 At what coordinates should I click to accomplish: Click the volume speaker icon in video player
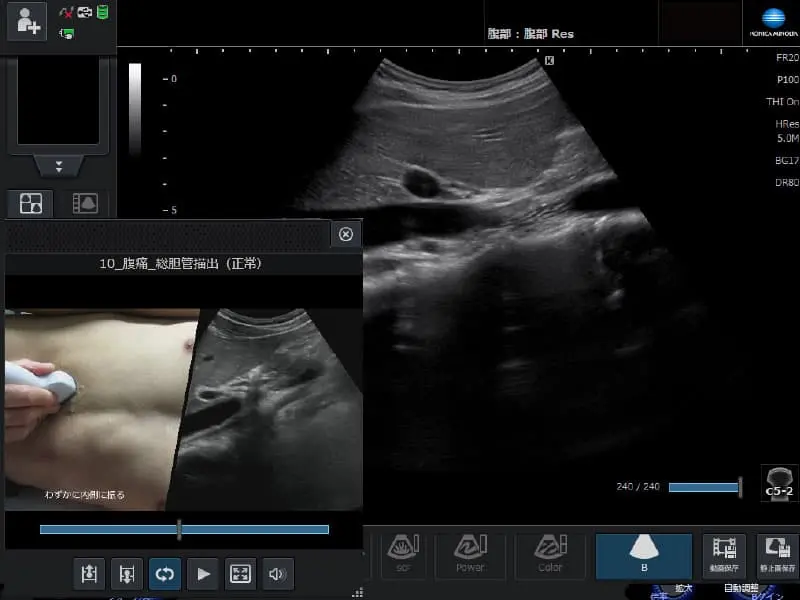(x=278, y=574)
